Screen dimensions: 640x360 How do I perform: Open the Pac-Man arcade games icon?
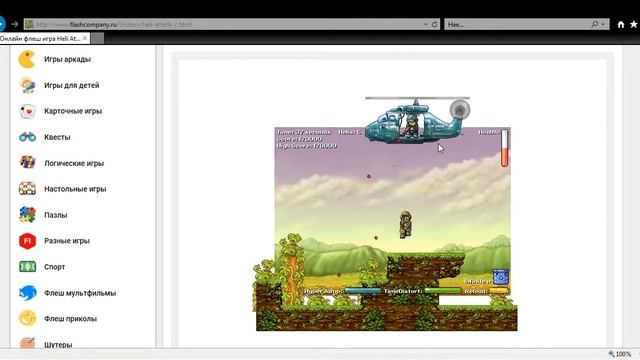pos(27,59)
